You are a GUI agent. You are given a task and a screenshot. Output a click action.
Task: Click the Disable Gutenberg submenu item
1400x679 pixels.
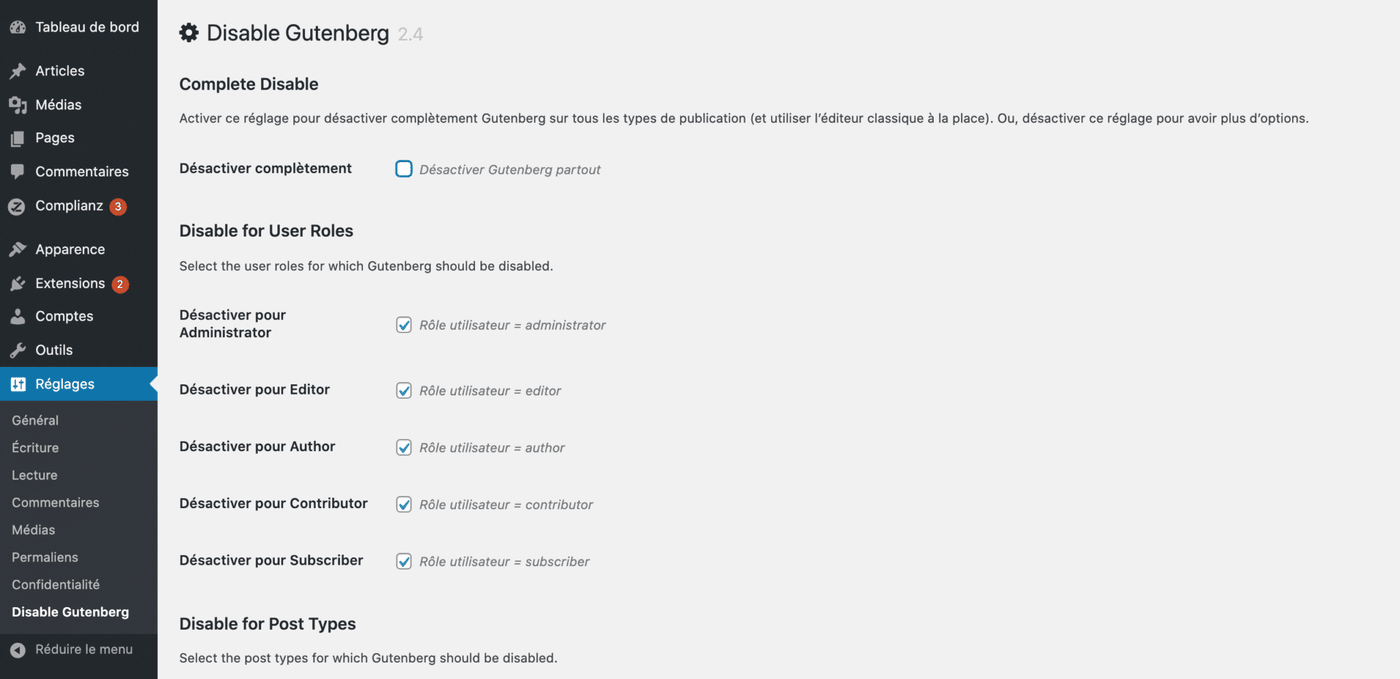coord(70,612)
